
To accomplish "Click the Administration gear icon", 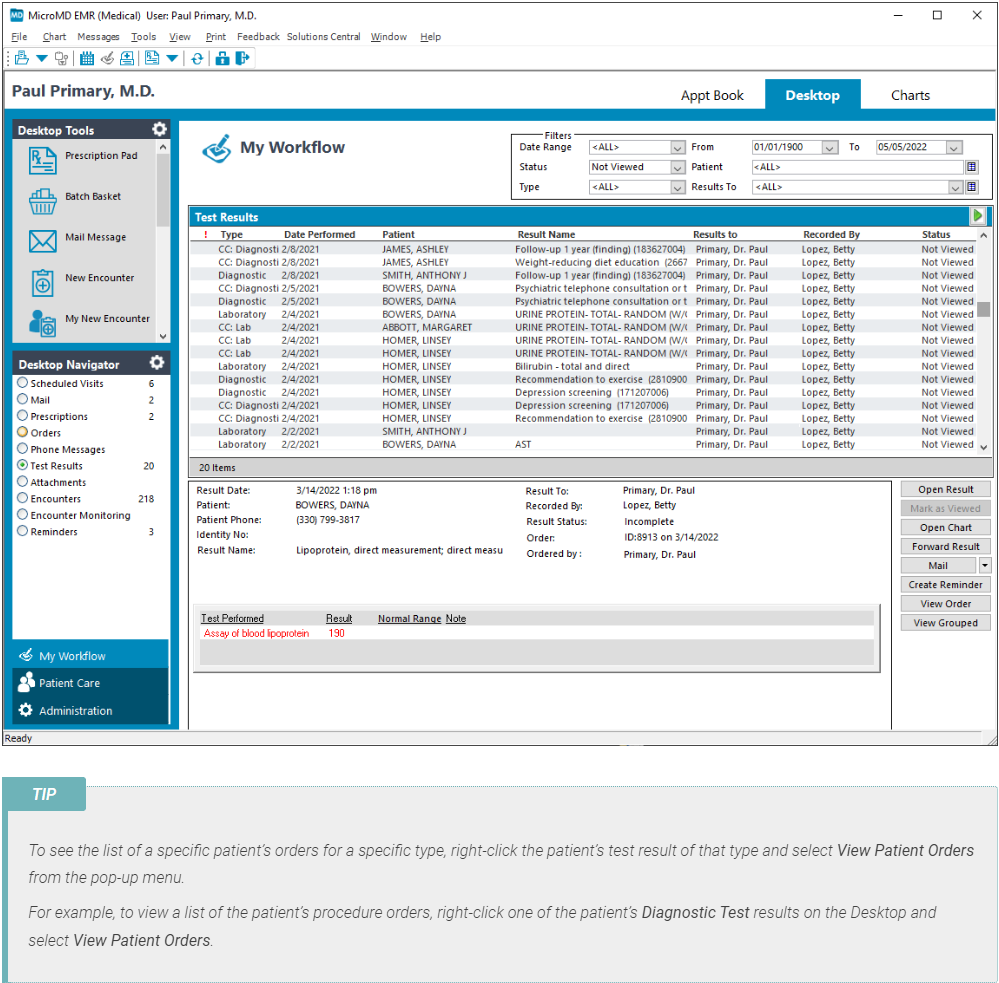I will pos(25,710).
